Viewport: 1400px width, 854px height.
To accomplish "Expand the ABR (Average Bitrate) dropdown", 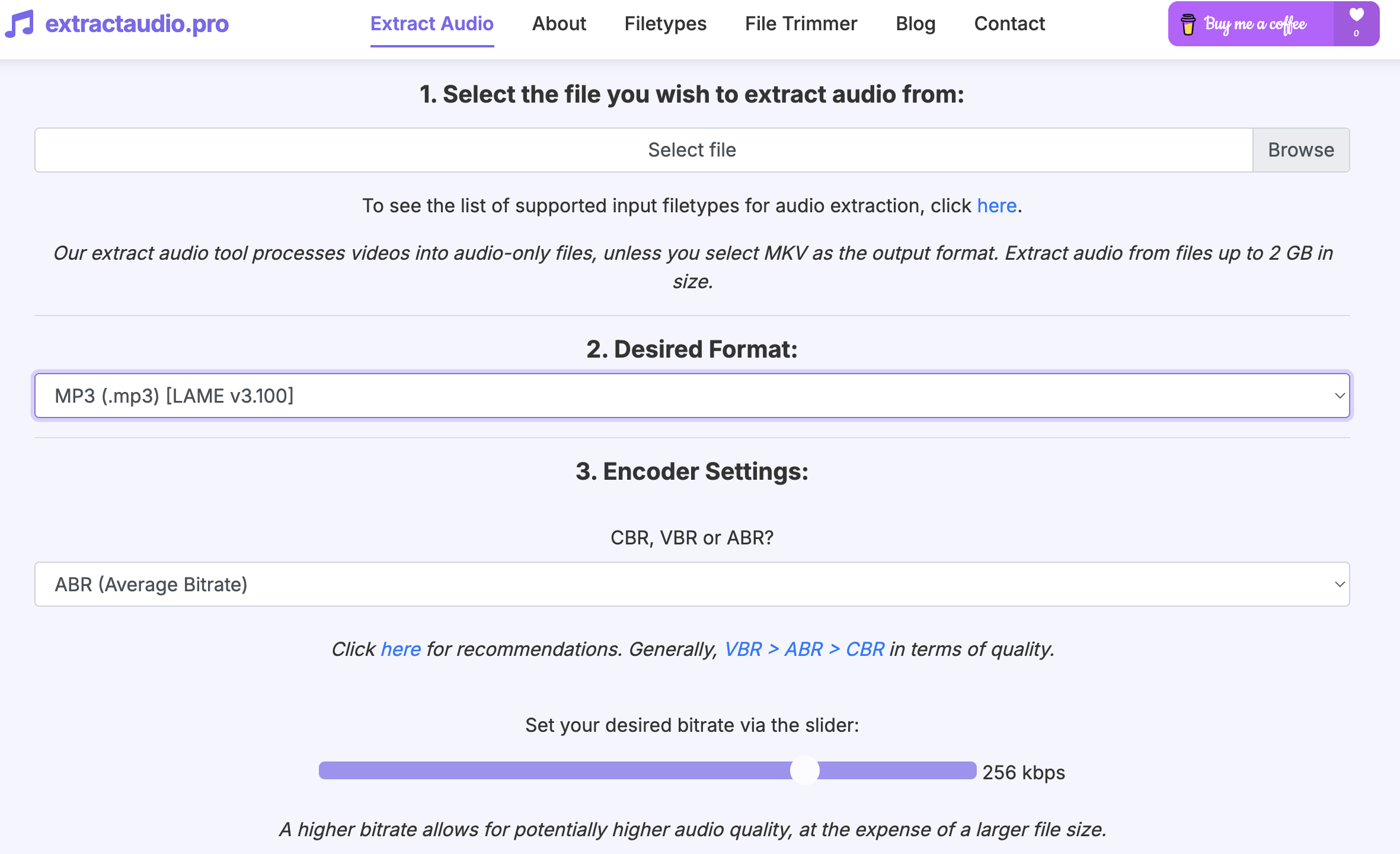I will coord(692,584).
